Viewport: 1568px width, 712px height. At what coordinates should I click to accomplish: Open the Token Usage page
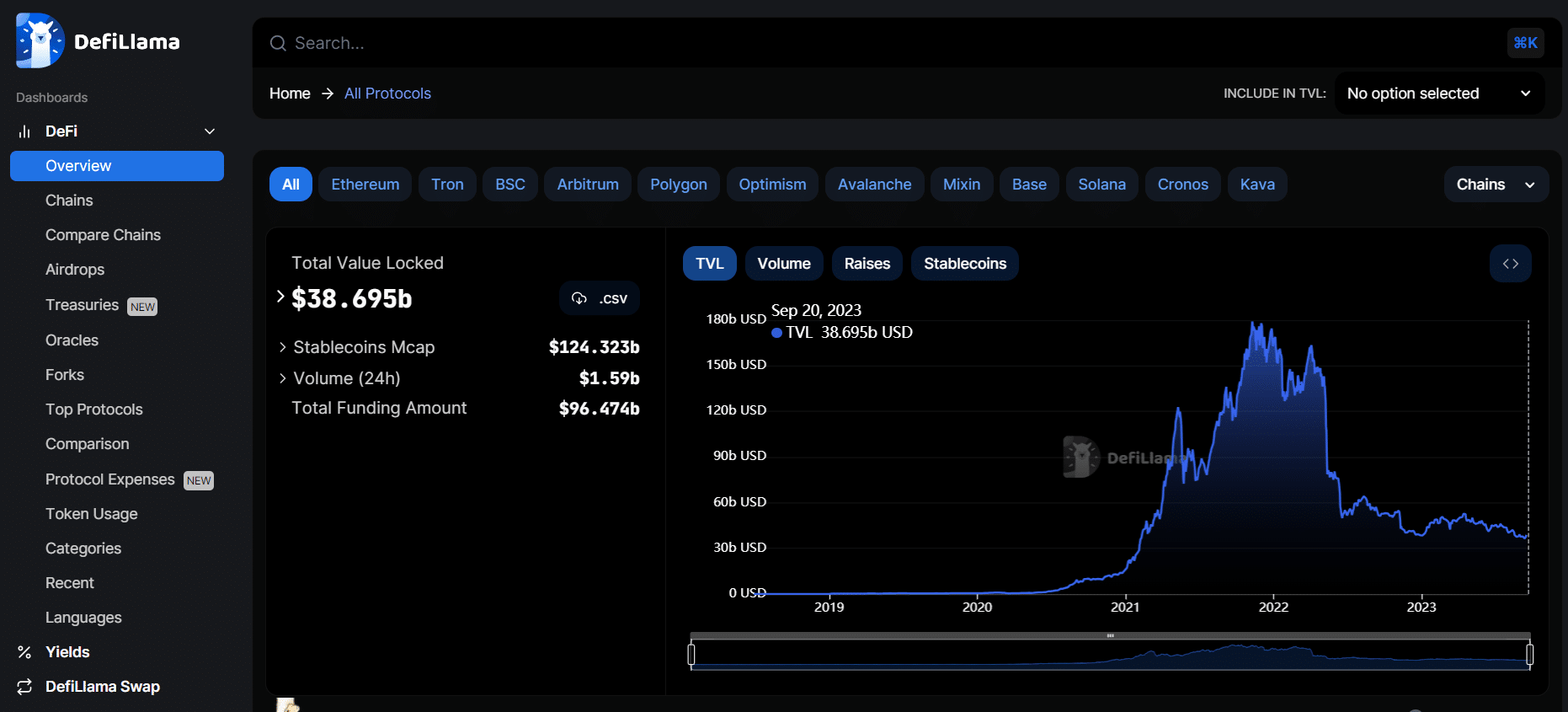click(92, 514)
